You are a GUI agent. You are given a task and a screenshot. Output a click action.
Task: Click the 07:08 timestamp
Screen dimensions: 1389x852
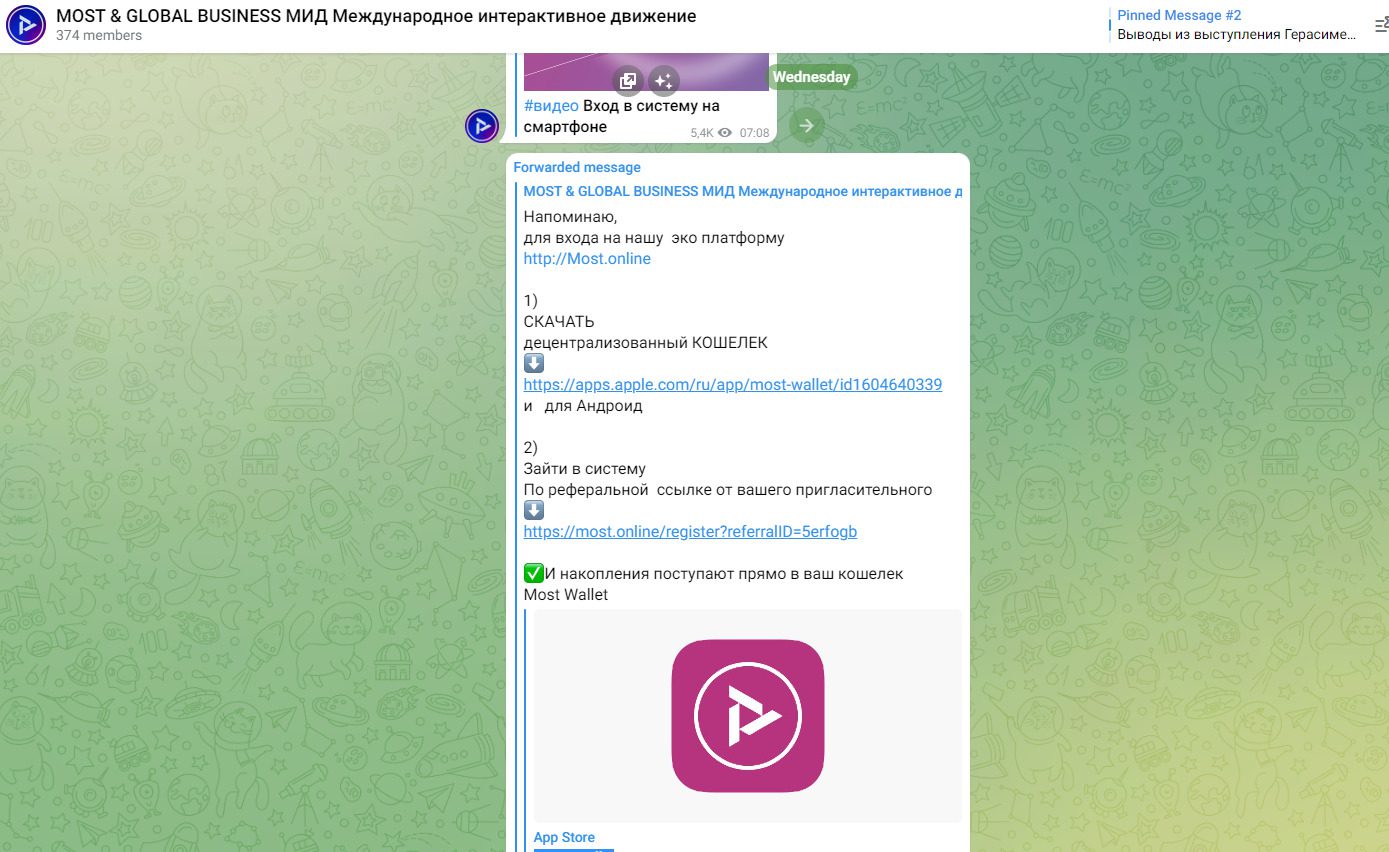click(755, 133)
